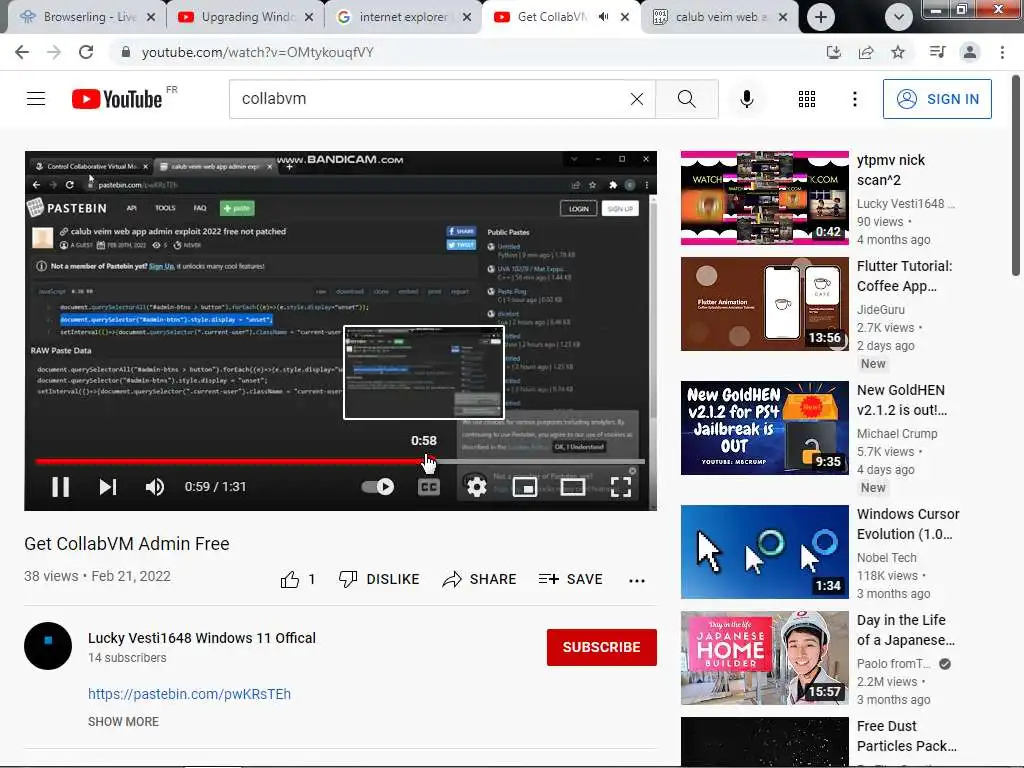1024x768 pixels.
Task: Open the YouTube hamburger guide menu
Action: [x=36, y=99]
